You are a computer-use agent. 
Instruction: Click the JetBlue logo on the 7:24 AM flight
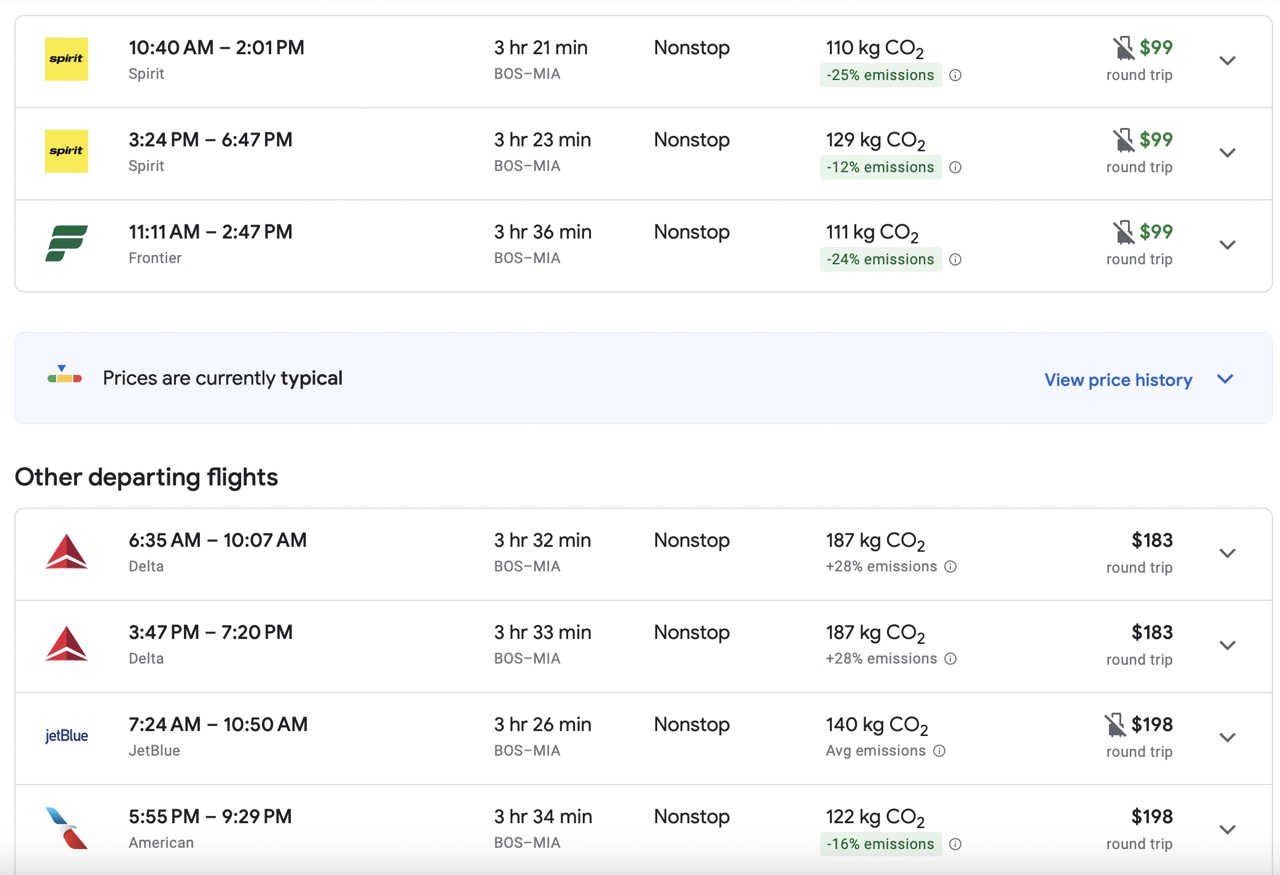pos(66,736)
